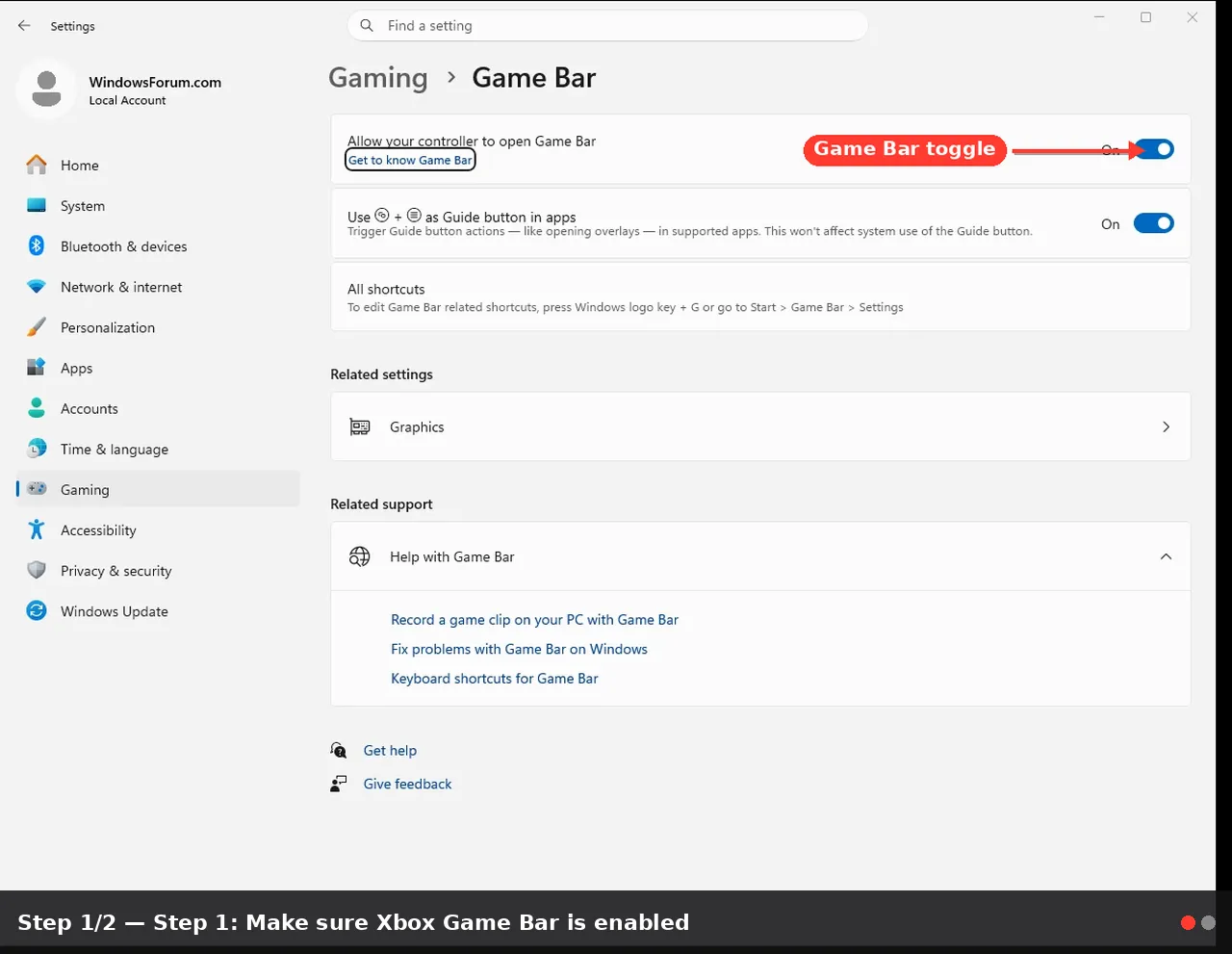Open the Windows Update circular arrows icon
This screenshot has height=954, width=1232.
pyautogui.click(x=37, y=610)
